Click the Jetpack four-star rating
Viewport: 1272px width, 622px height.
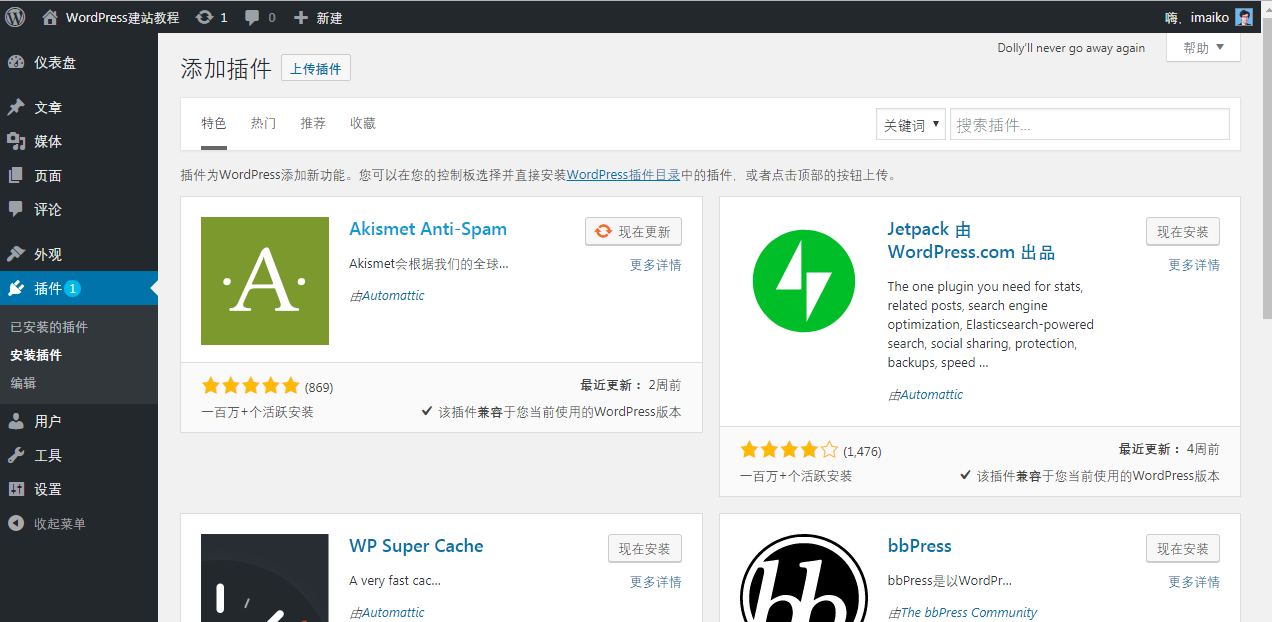789,450
